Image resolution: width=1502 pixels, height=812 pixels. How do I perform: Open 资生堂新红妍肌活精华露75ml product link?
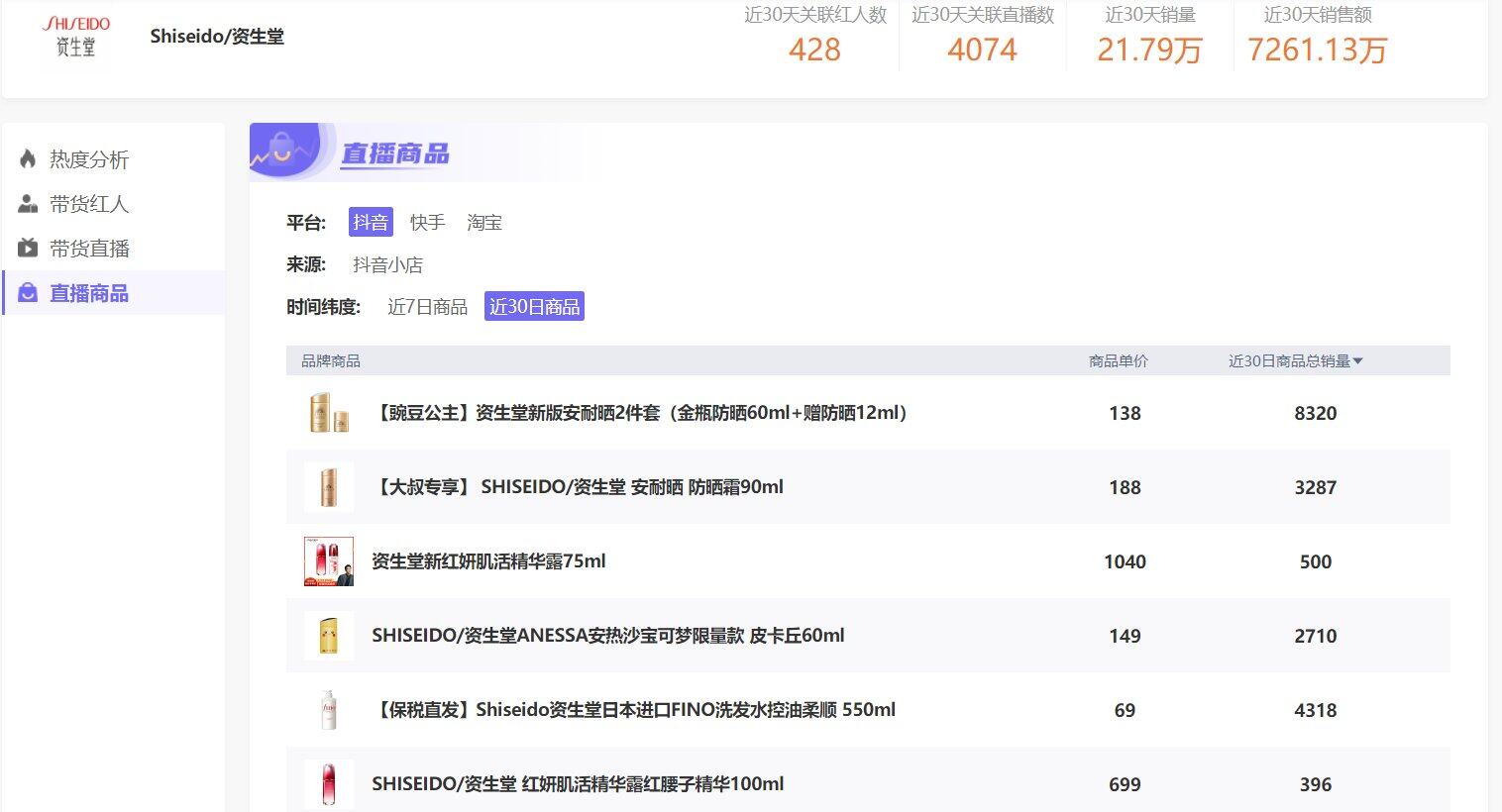488,561
